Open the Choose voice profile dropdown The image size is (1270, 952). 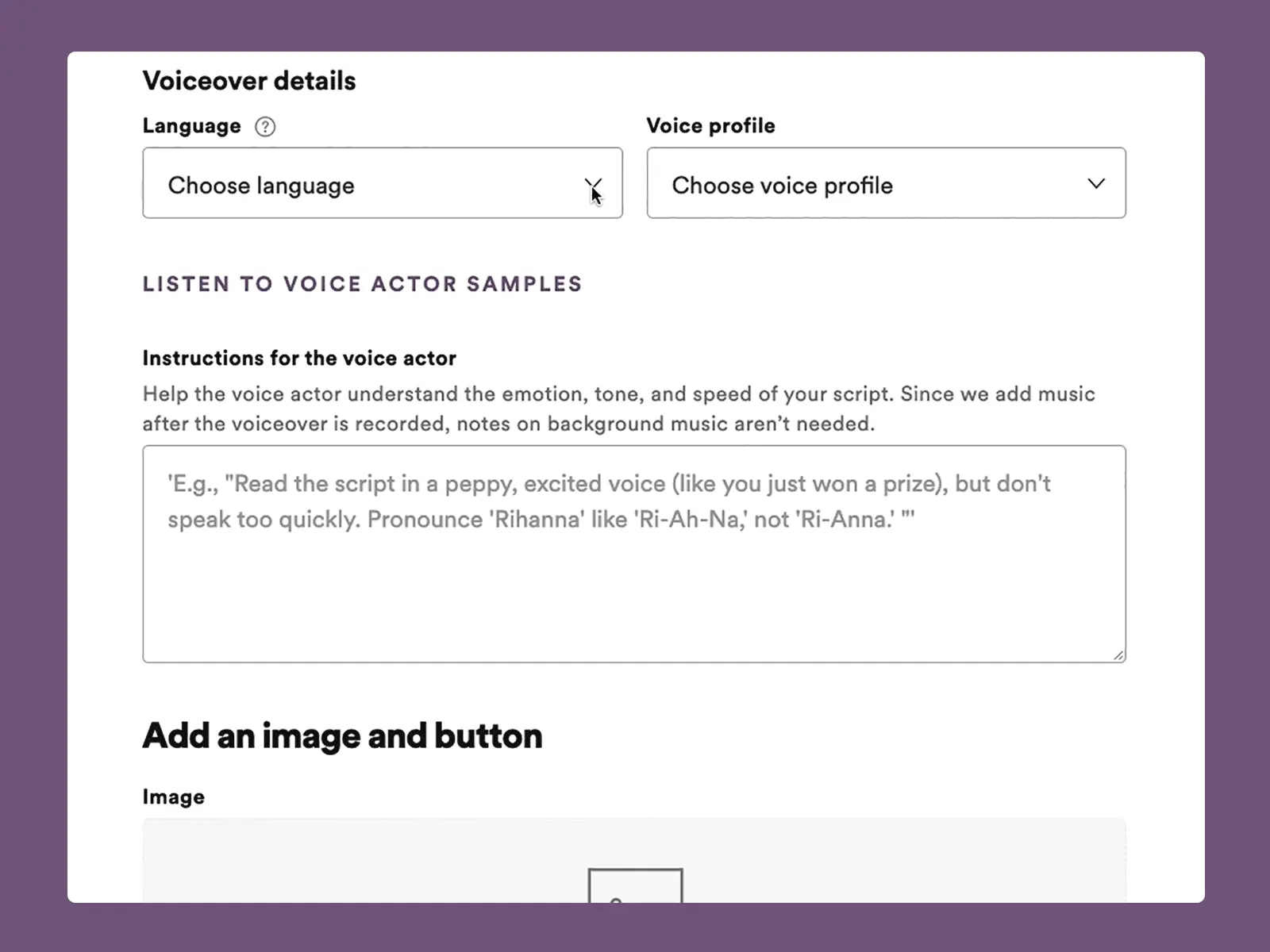[885, 183]
